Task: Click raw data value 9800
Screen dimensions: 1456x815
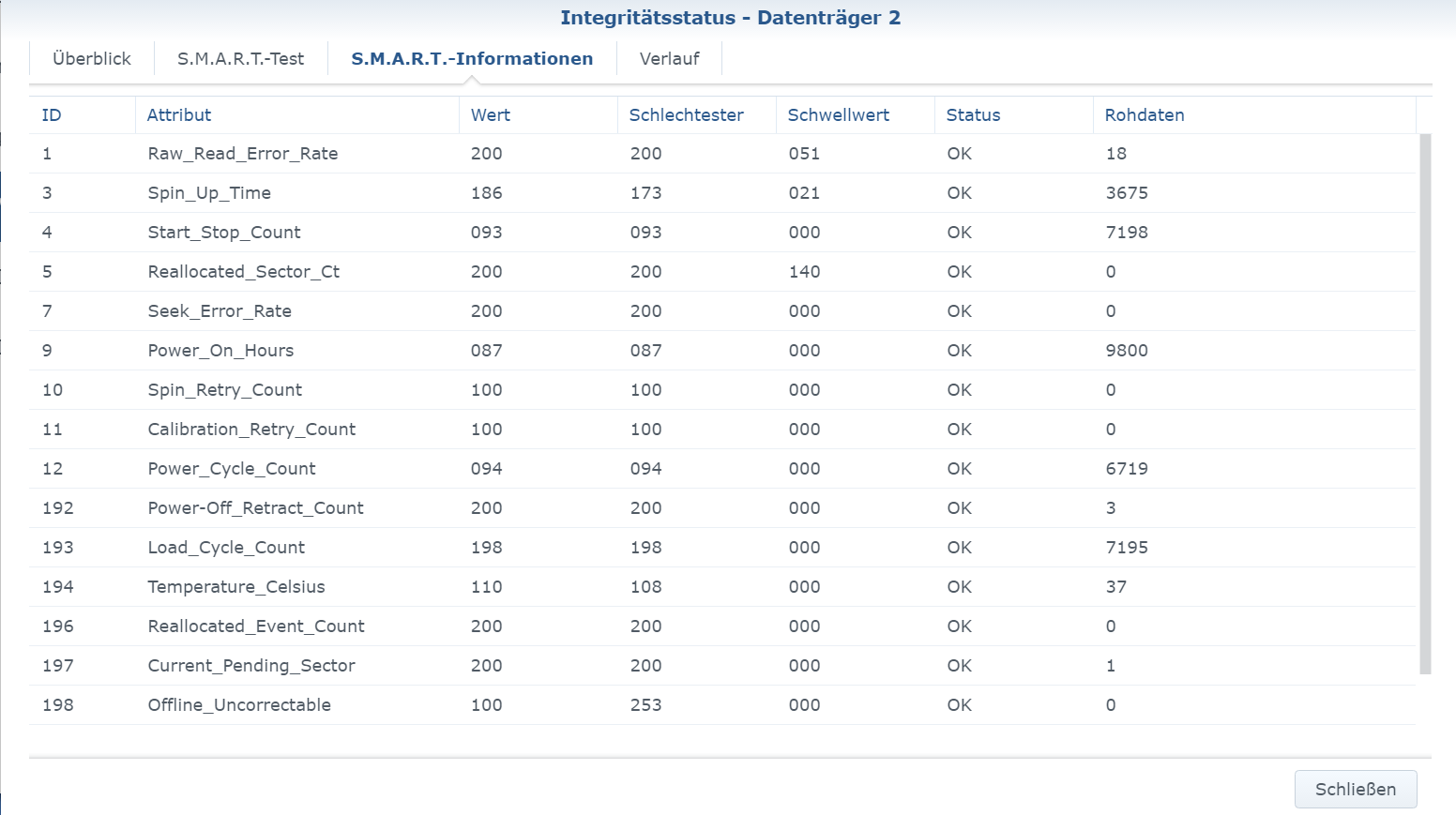Action: pos(1127,351)
